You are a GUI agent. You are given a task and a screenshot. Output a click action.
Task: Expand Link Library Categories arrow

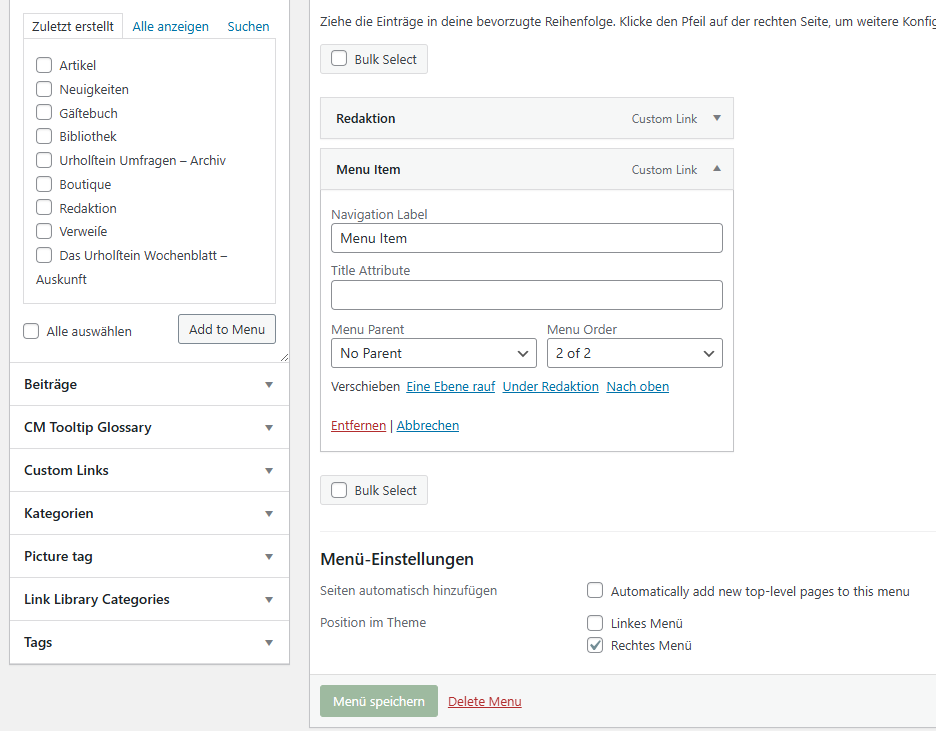[x=268, y=600]
